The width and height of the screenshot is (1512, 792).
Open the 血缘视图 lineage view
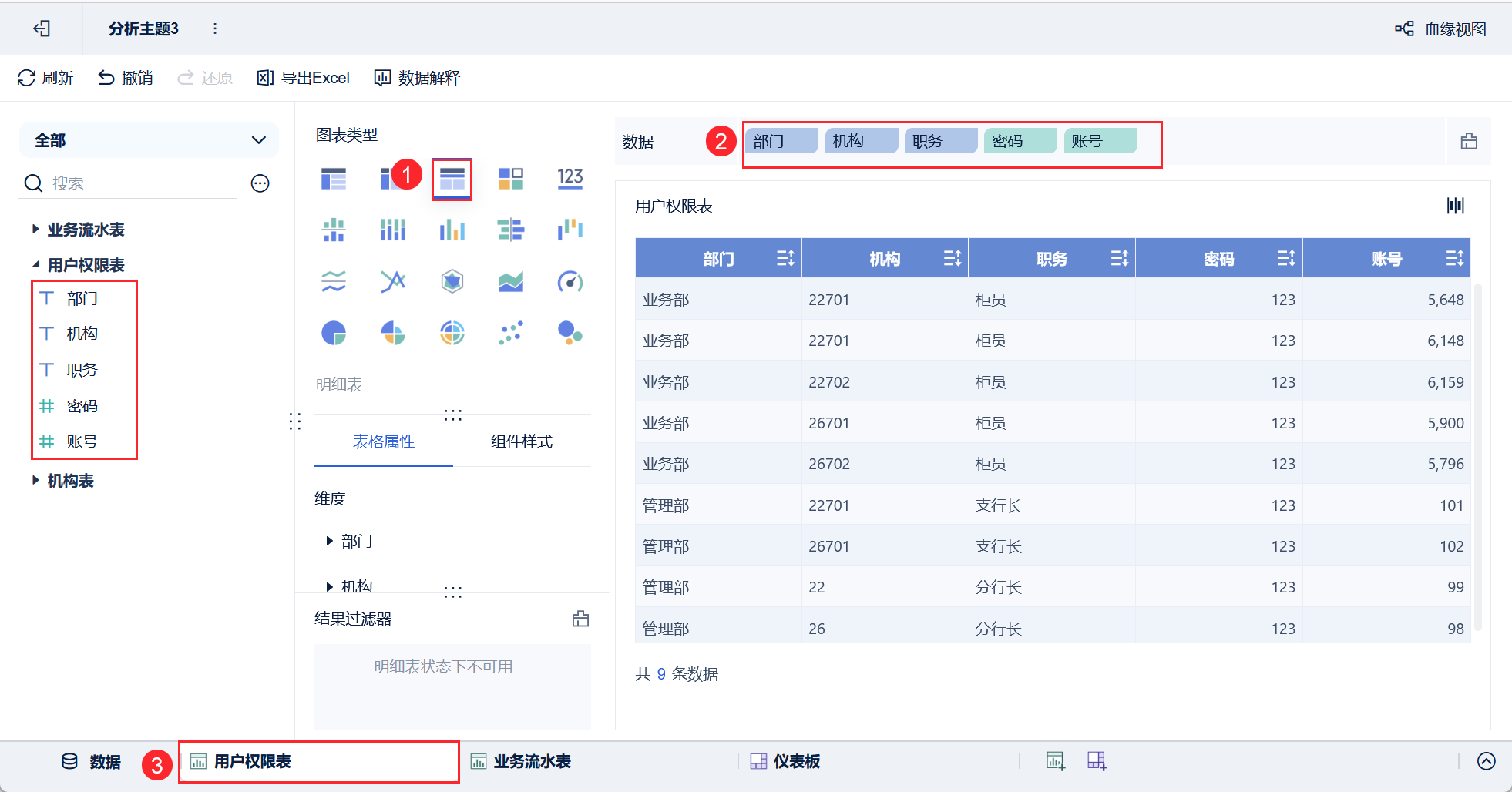coord(1440,29)
